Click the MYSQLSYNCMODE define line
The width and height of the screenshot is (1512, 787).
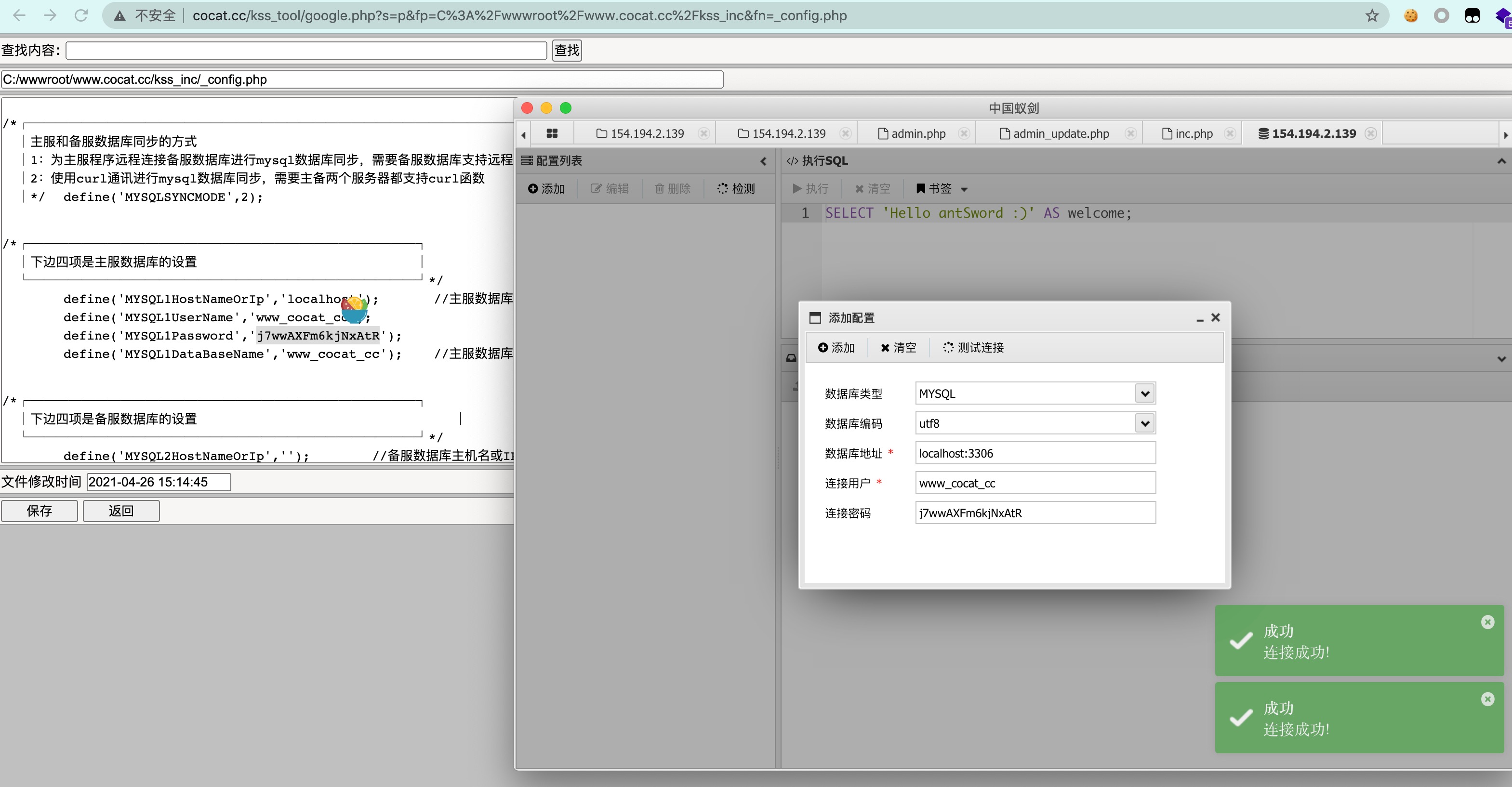coord(162,197)
